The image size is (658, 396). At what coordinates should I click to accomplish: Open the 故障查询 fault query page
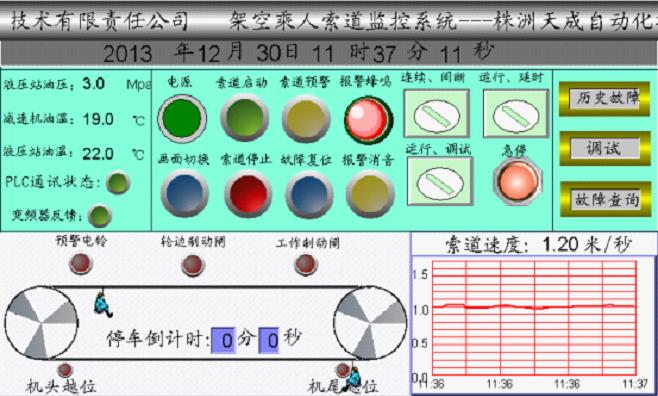(605, 199)
